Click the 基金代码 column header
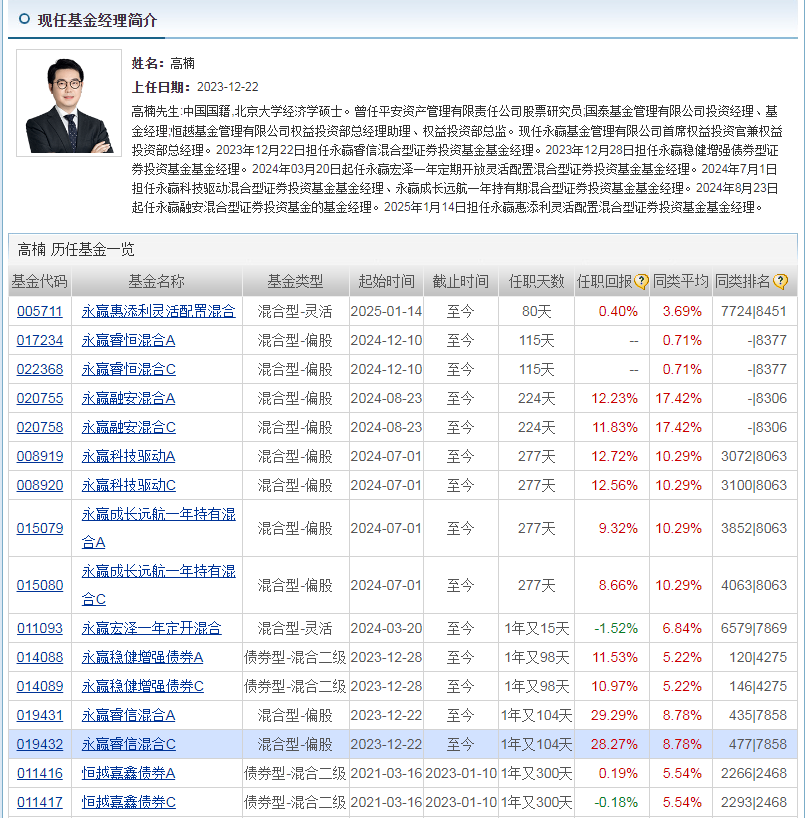 coord(40,282)
